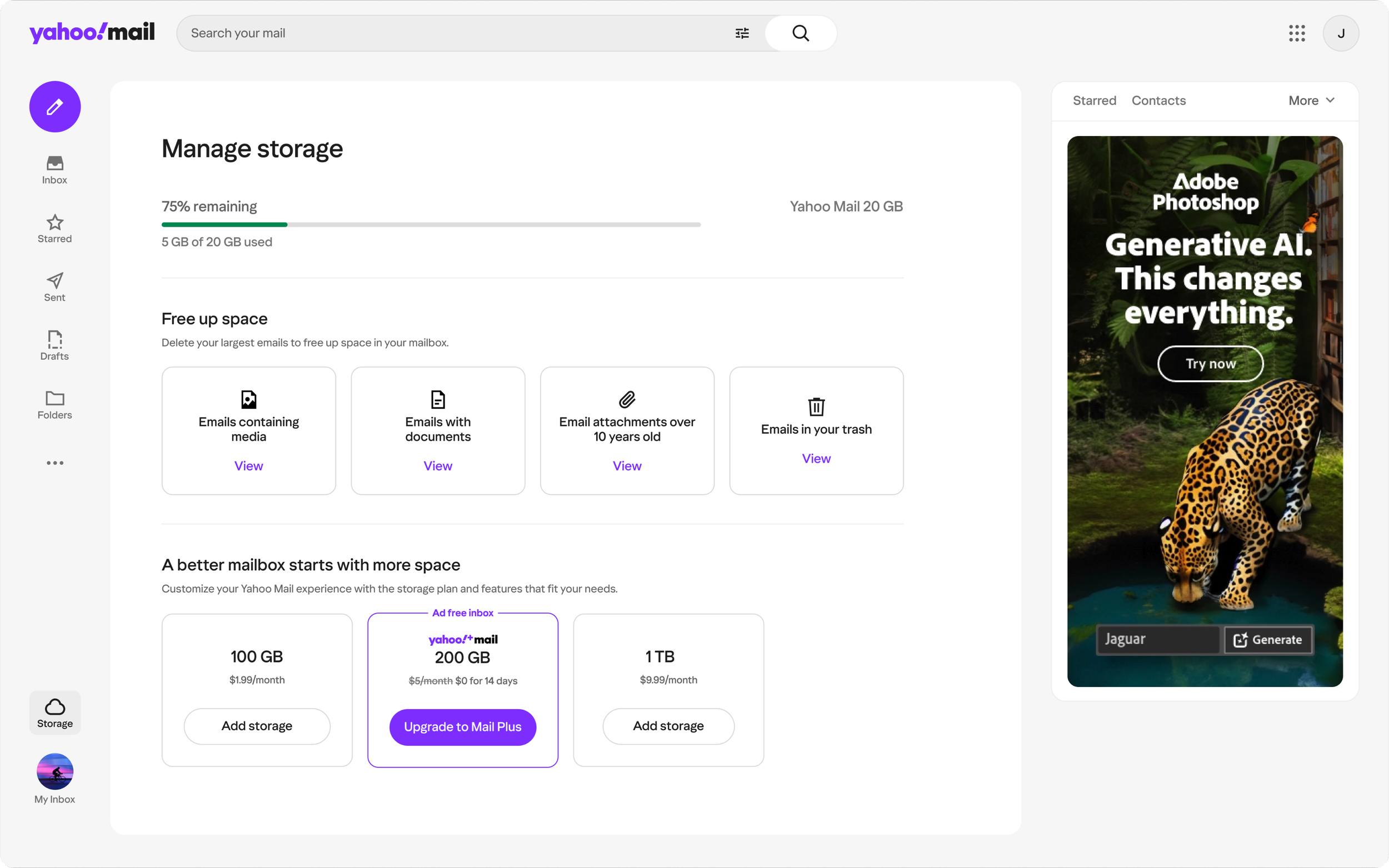The image size is (1389, 868).
Task: Open the Sent folder icon
Action: [54, 287]
